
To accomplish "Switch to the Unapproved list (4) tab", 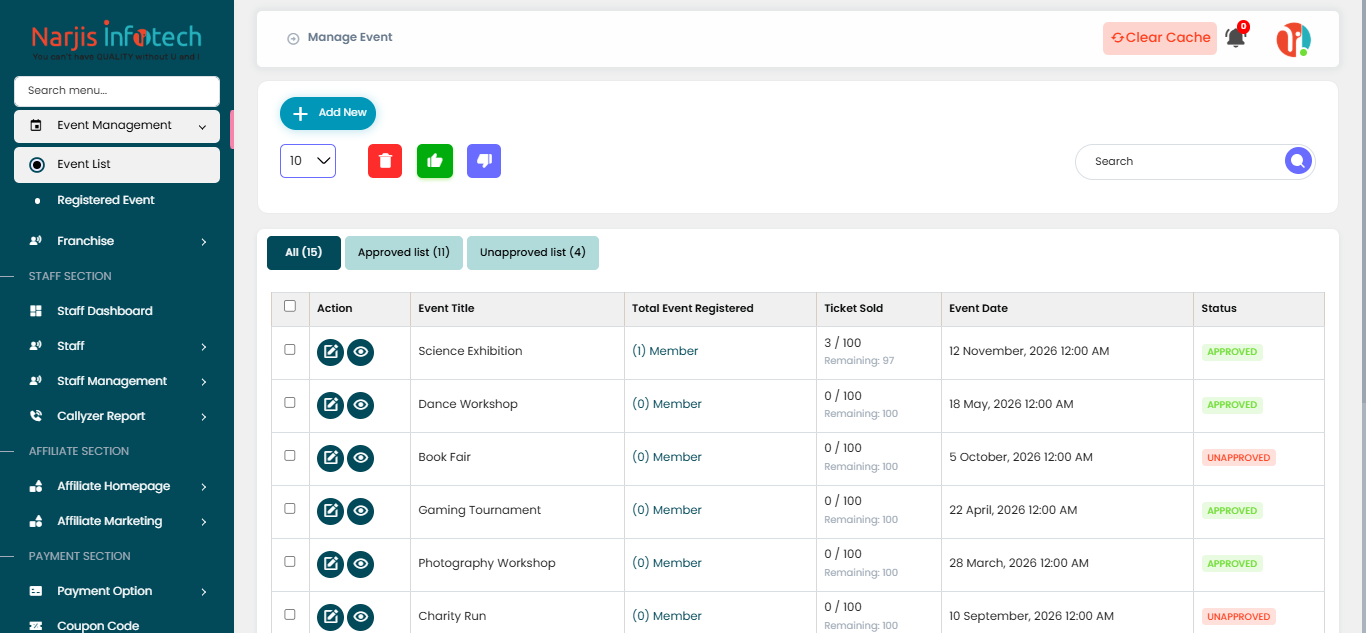I will point(533,253).
